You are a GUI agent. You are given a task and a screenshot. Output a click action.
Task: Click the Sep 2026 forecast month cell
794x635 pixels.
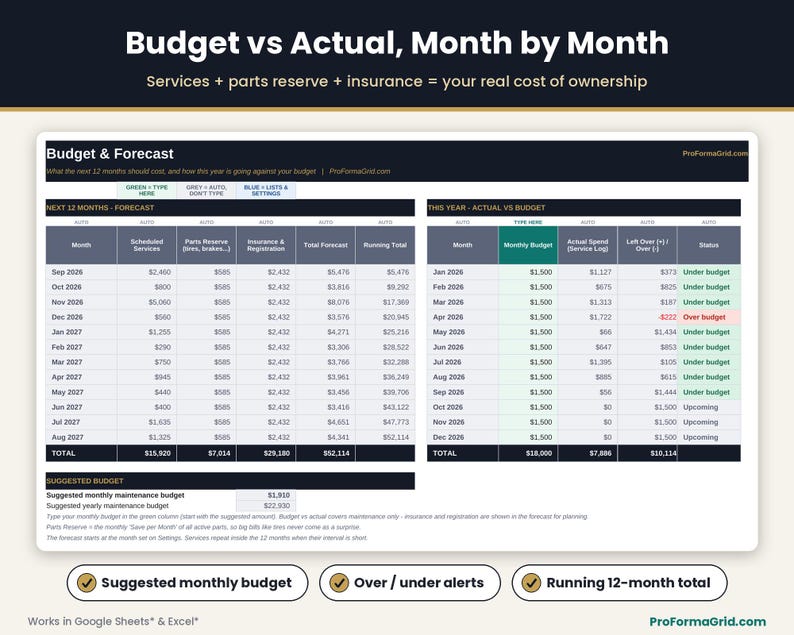click(x=81, y=272)
